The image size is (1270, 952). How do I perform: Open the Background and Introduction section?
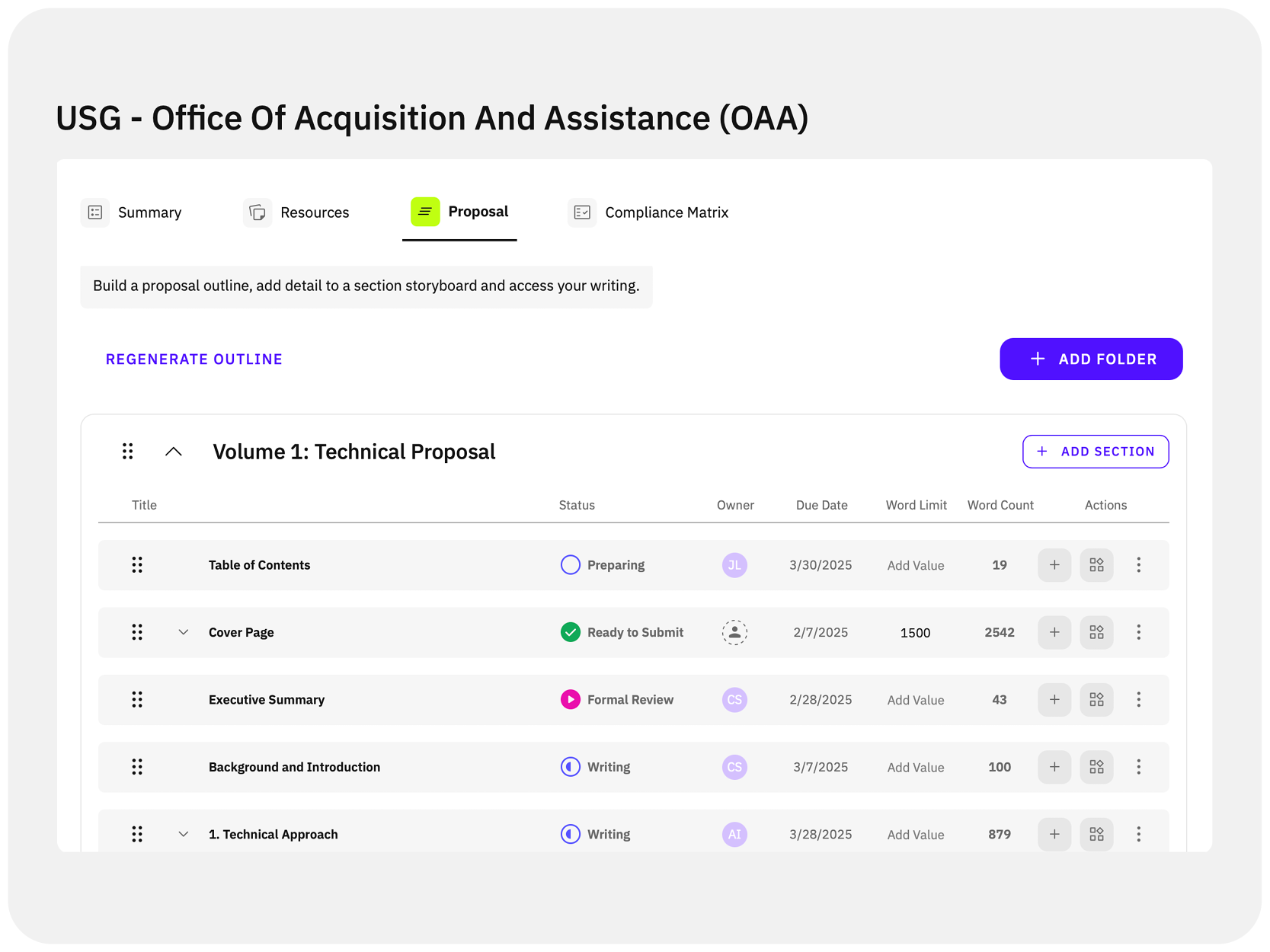click(294, 767)
